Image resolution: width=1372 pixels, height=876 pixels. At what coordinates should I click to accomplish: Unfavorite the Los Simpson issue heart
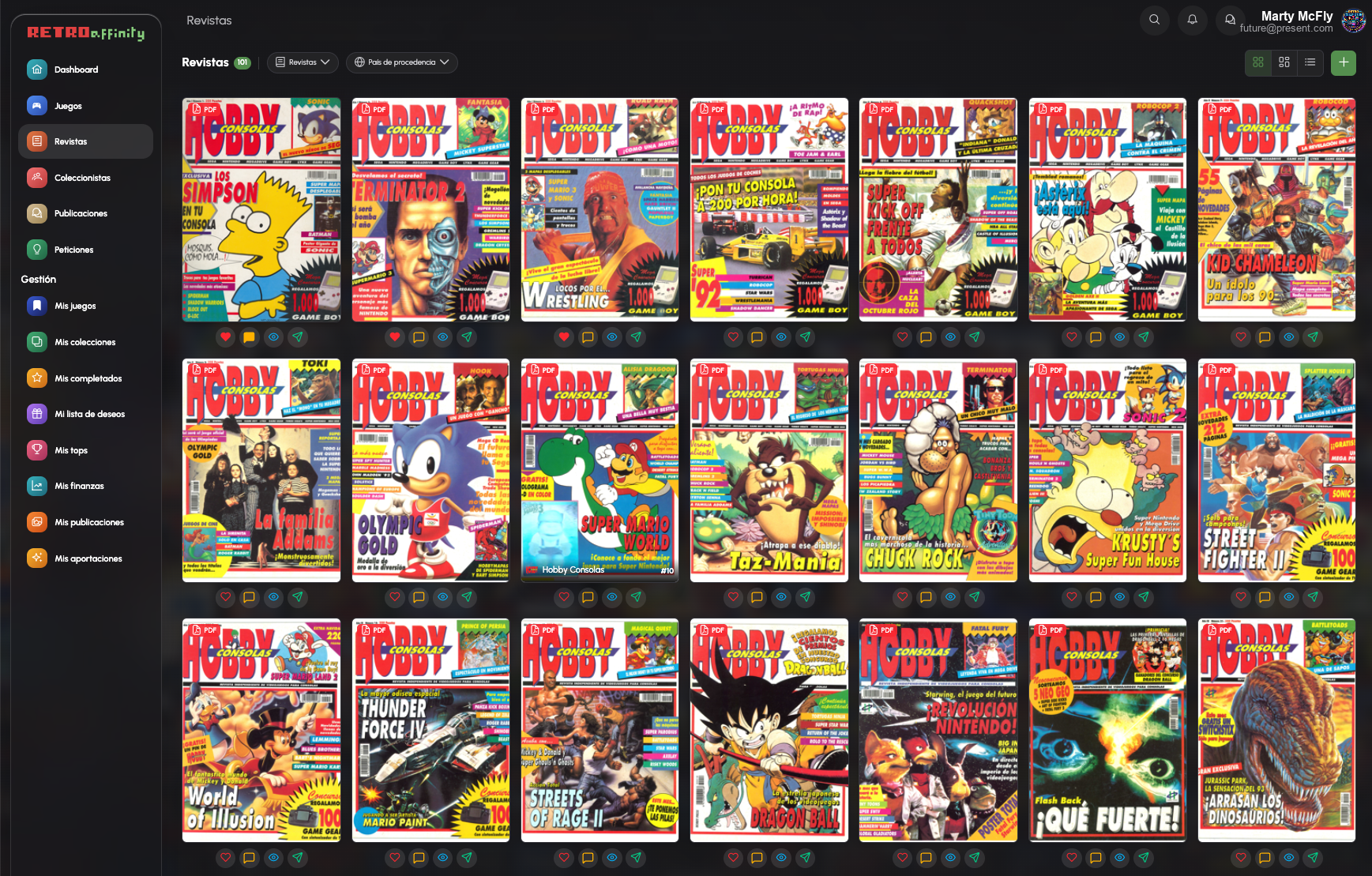(x=225, y=337)
